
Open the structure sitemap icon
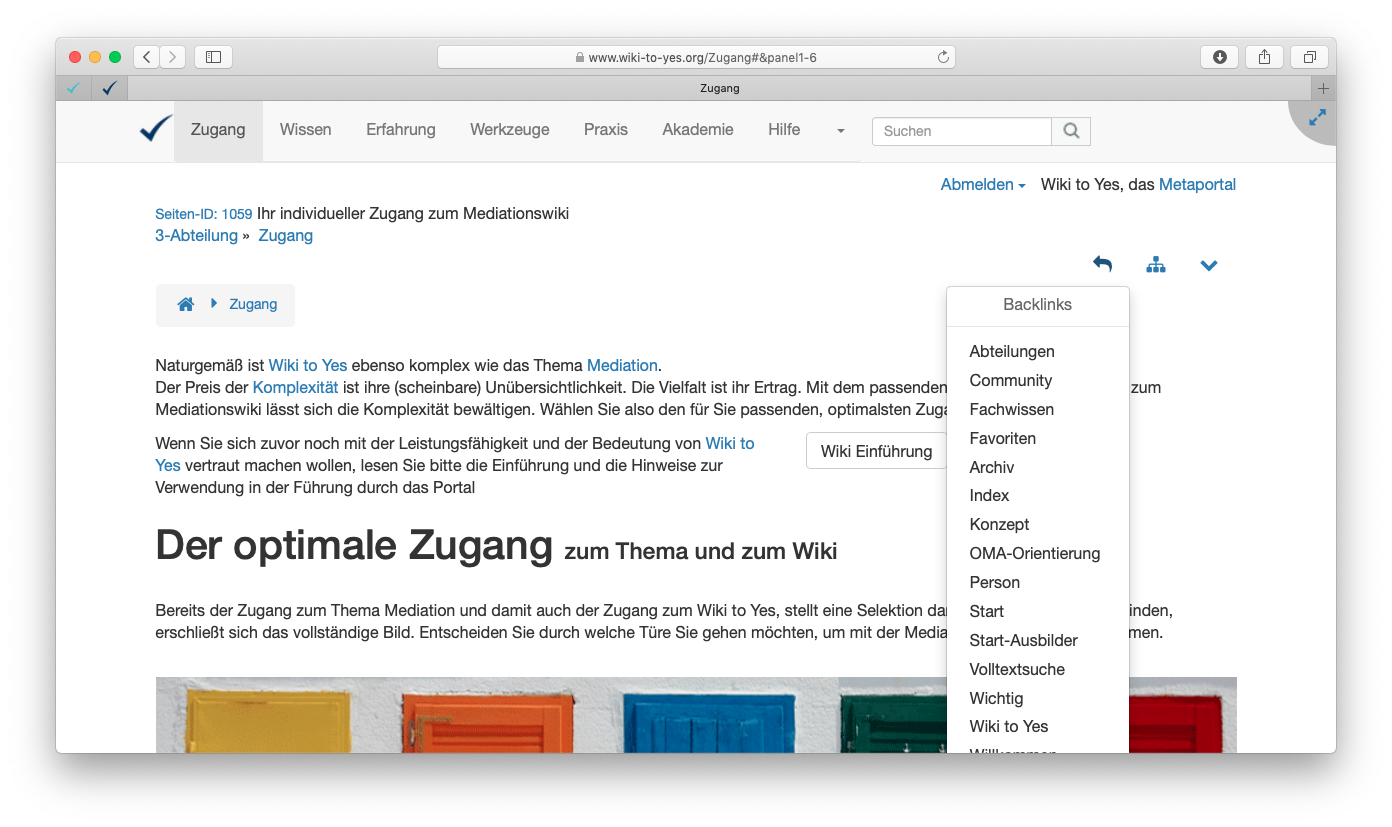click(x=1156, y=265)
